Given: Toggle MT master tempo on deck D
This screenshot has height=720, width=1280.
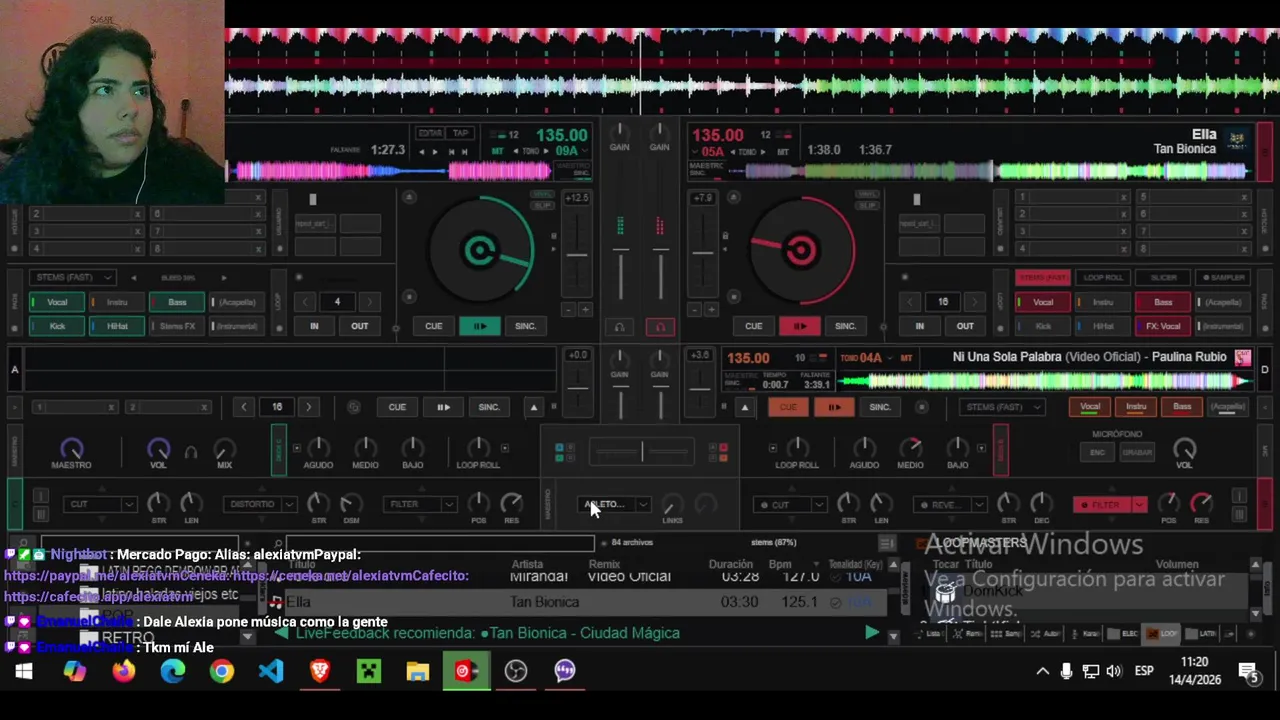Looking at the screenshot, I should tap(906, 358).
